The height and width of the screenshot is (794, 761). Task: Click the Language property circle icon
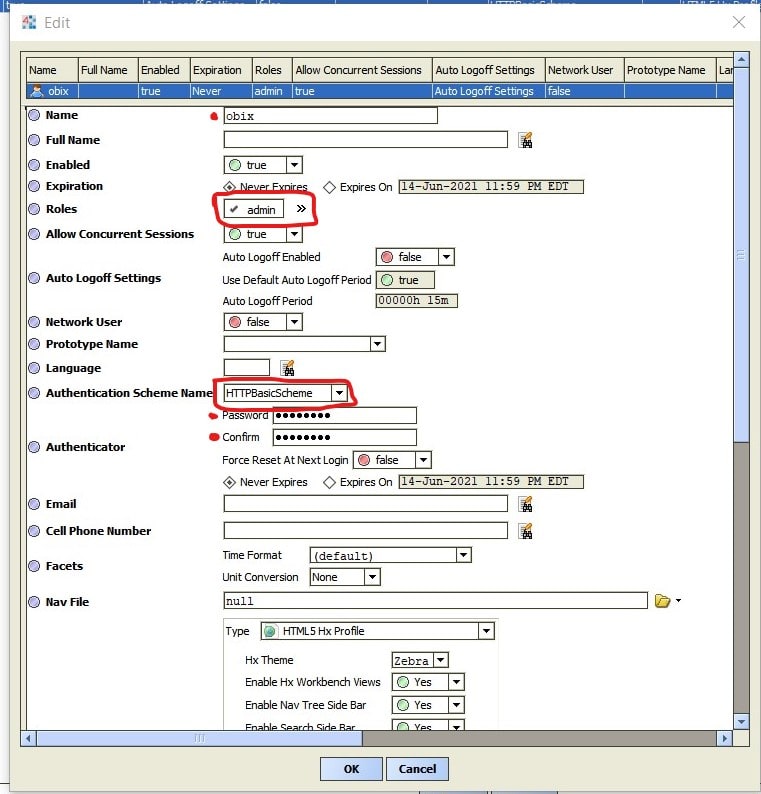34,368
